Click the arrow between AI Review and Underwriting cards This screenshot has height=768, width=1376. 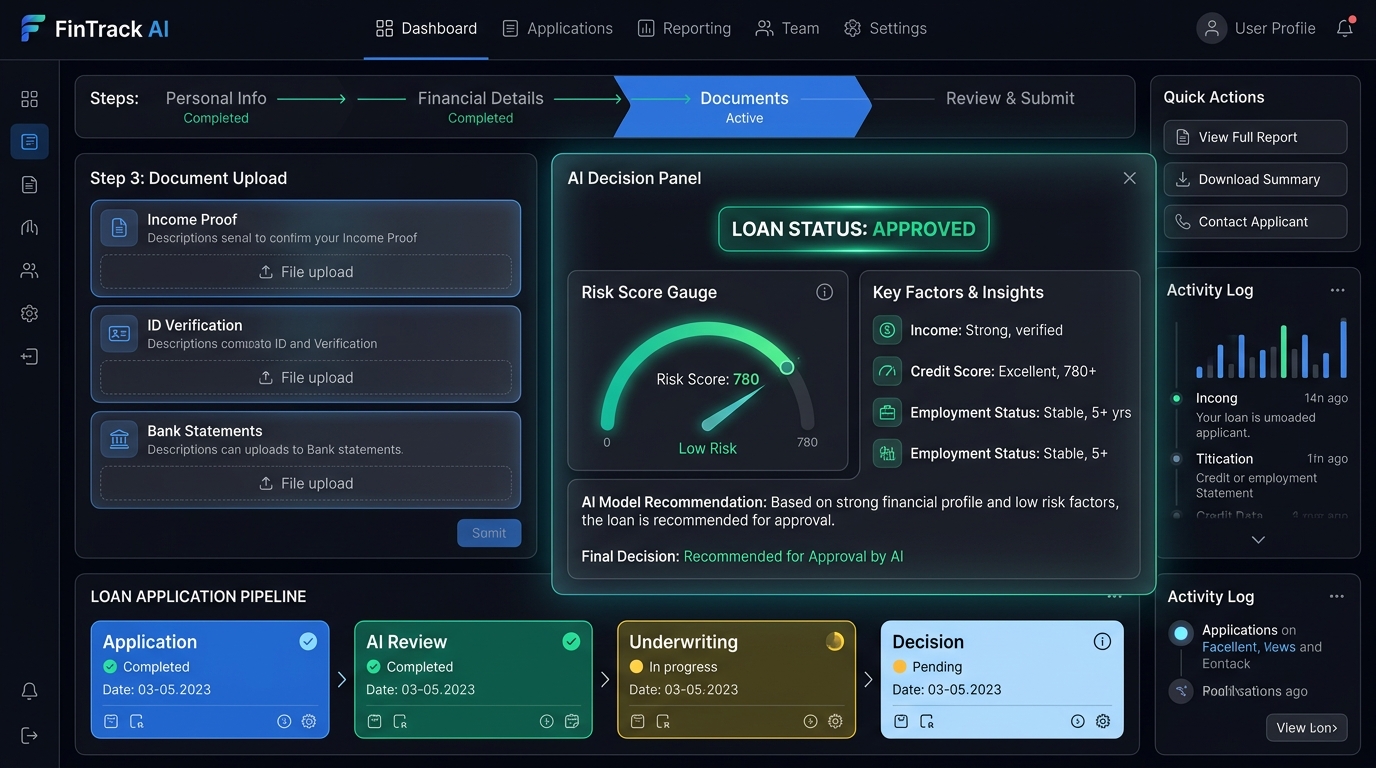tap(605, 680)
